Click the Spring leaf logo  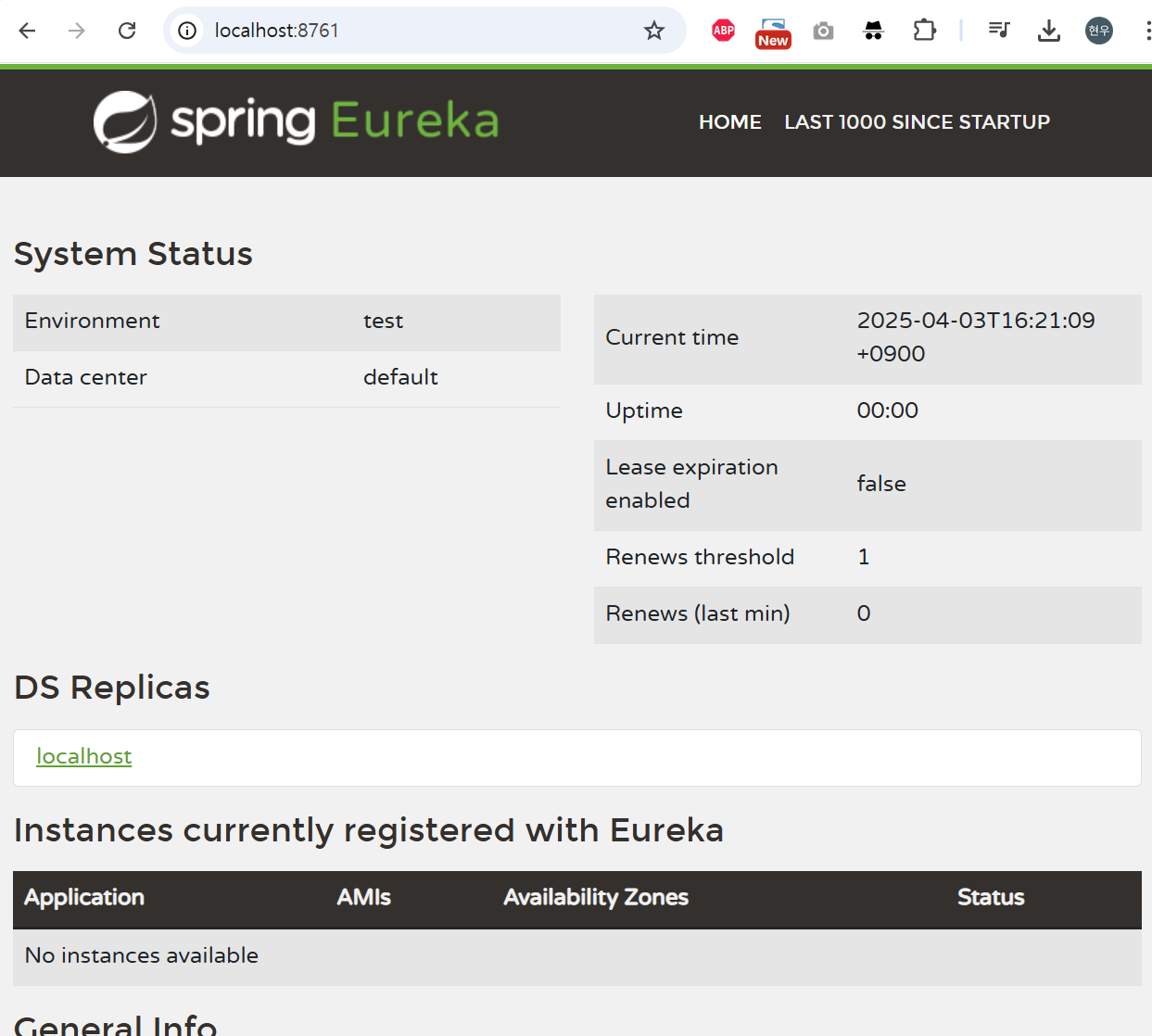(125, 121)
